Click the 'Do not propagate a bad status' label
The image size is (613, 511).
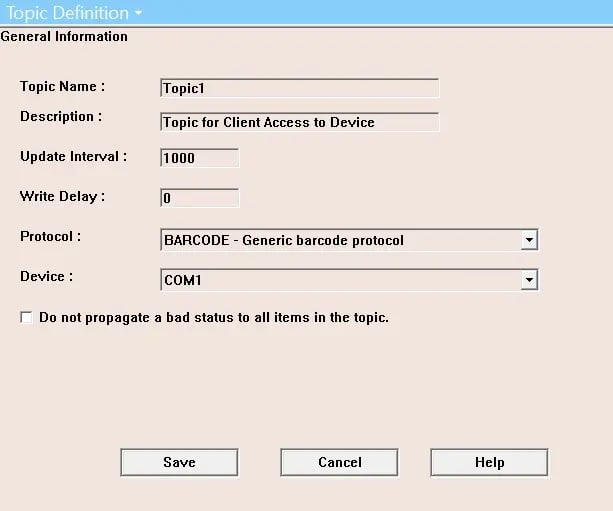point(213,318)
